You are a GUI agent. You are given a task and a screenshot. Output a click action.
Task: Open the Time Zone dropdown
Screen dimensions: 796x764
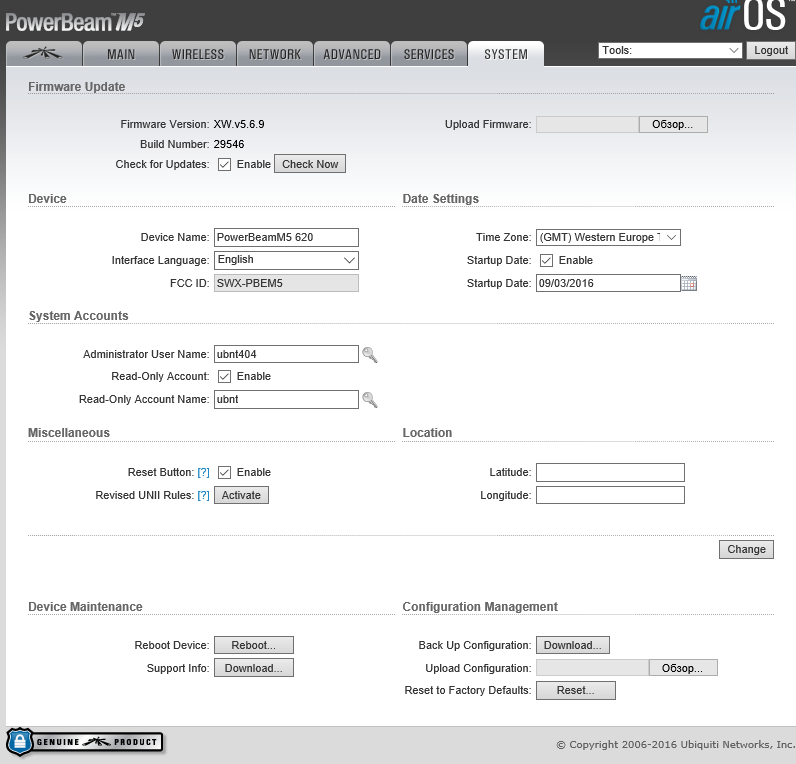(608, 237)
